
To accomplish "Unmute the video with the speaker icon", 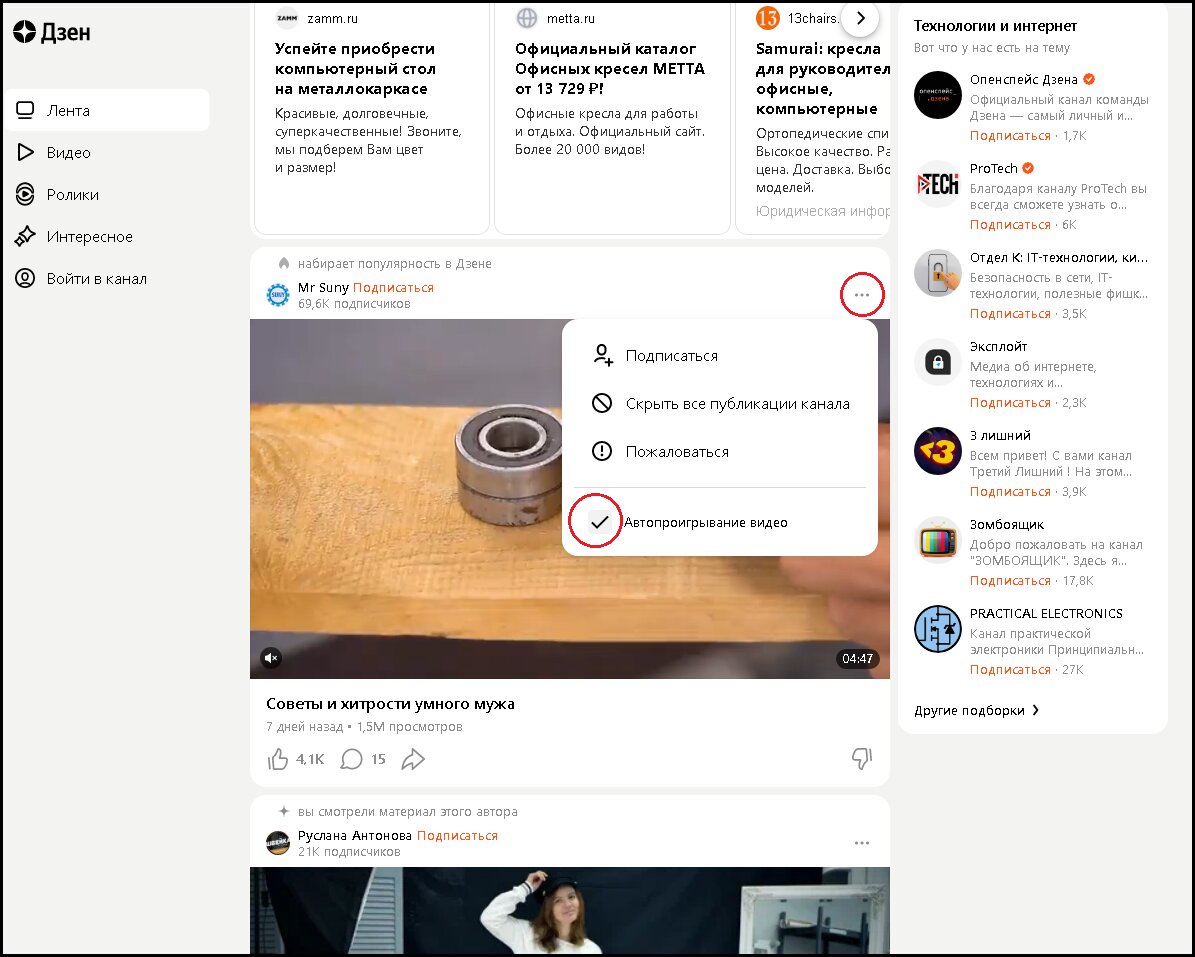I will [271, 658].
